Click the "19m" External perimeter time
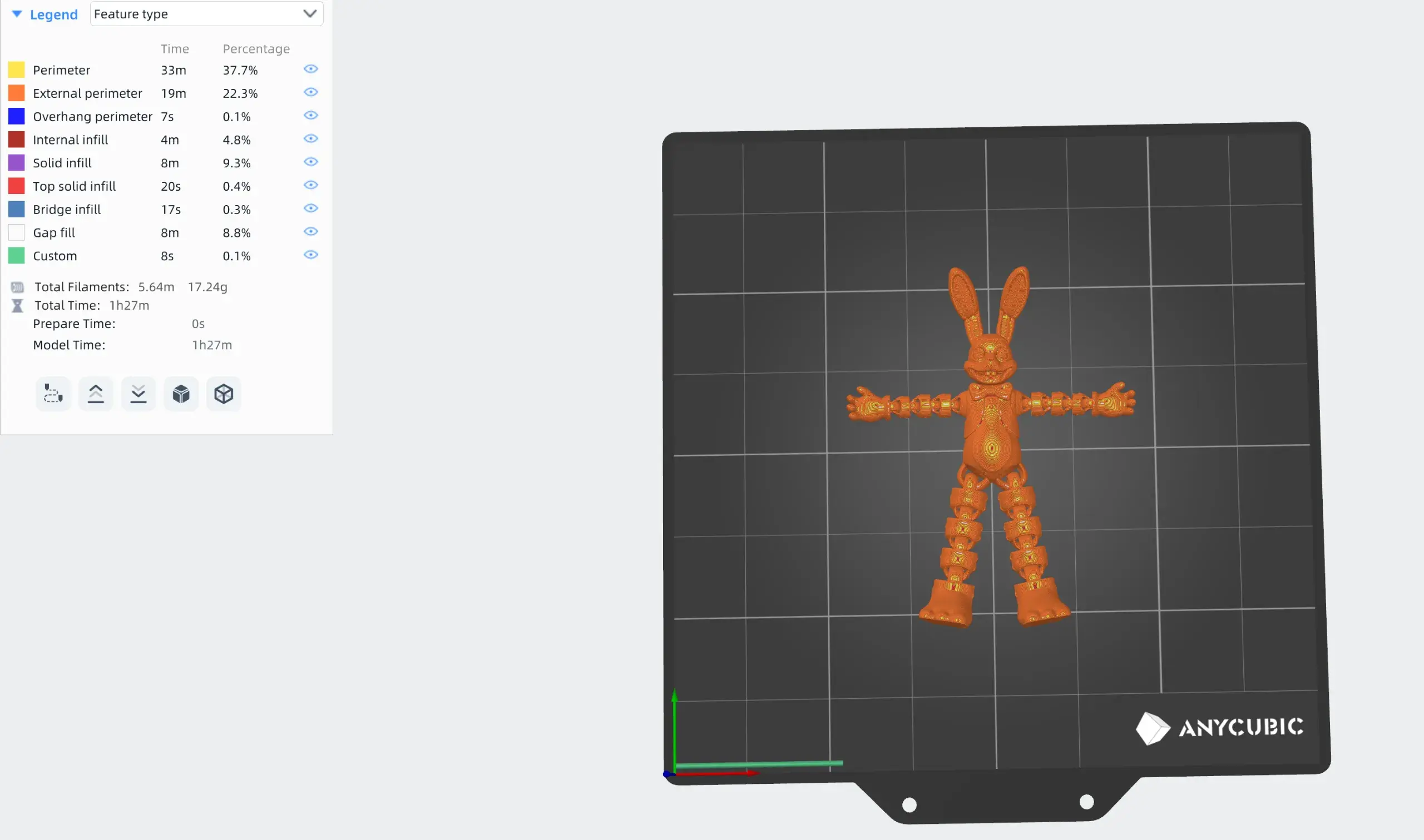Screen dimensions: 1424x840 [x=173, y=93]
